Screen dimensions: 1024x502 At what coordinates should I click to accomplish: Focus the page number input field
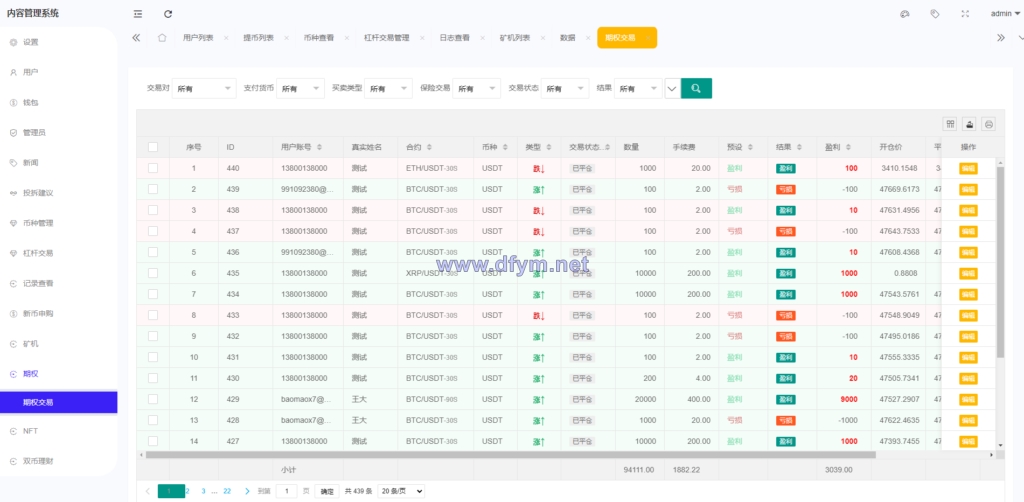[286, 491]
